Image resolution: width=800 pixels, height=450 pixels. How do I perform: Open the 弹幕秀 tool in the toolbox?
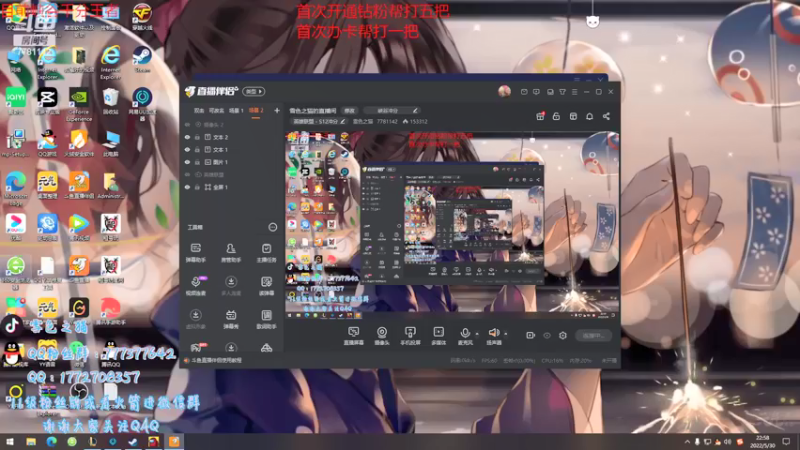(231, 319)
